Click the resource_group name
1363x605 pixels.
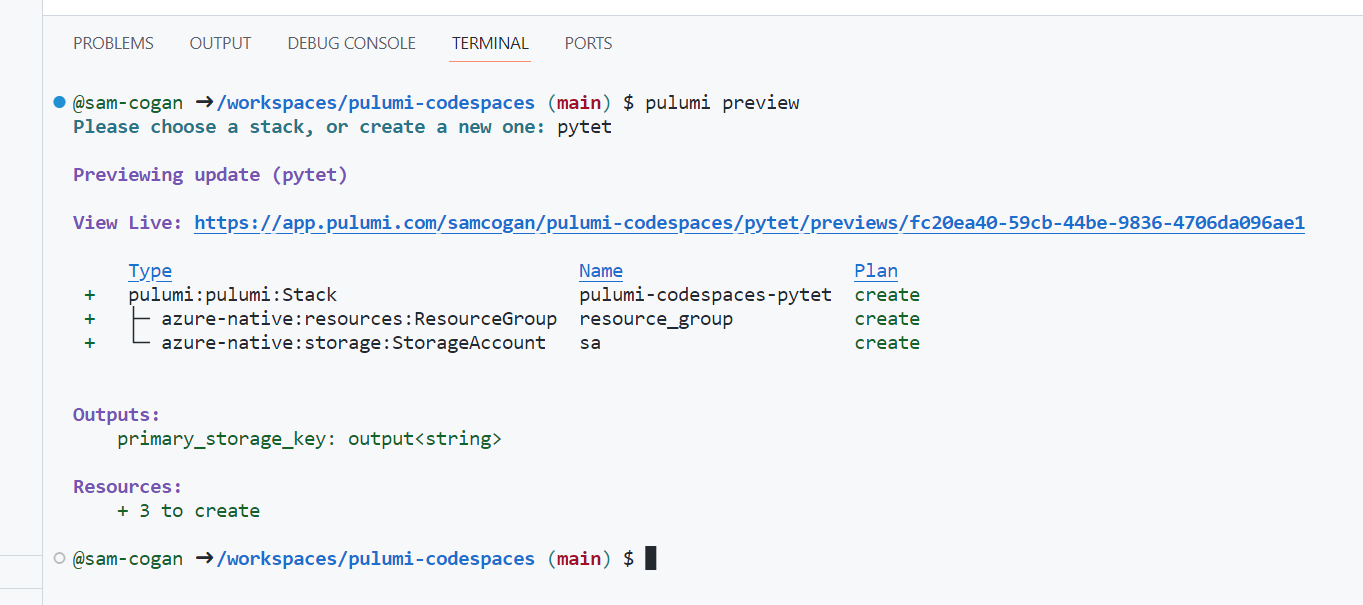[x=656, y=319]
